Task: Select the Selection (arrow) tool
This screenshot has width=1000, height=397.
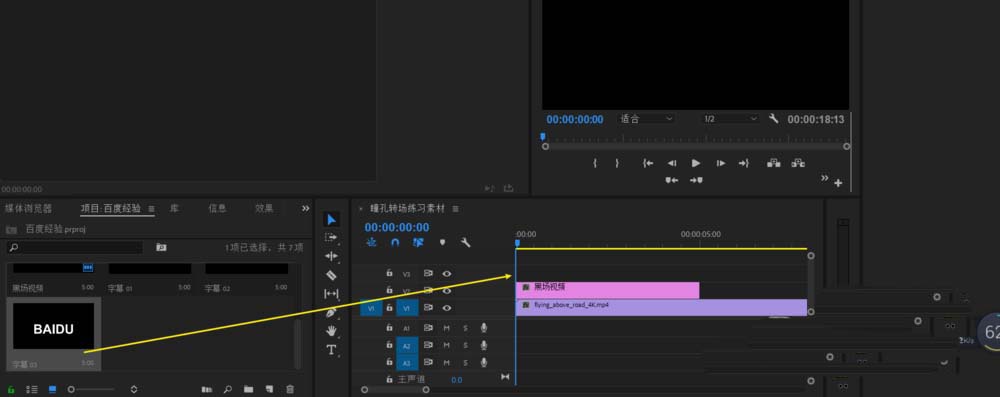Action: coord(331,220)
